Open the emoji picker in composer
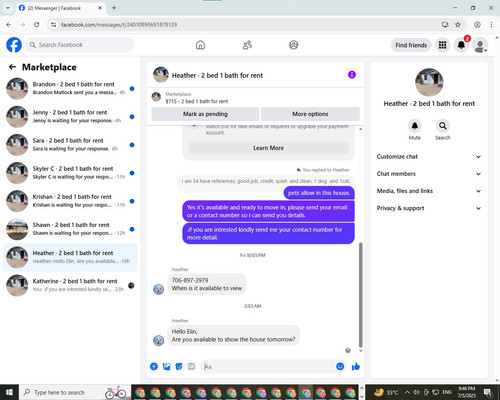This screenshot has height=400, width=500. [x=340, y=366]
